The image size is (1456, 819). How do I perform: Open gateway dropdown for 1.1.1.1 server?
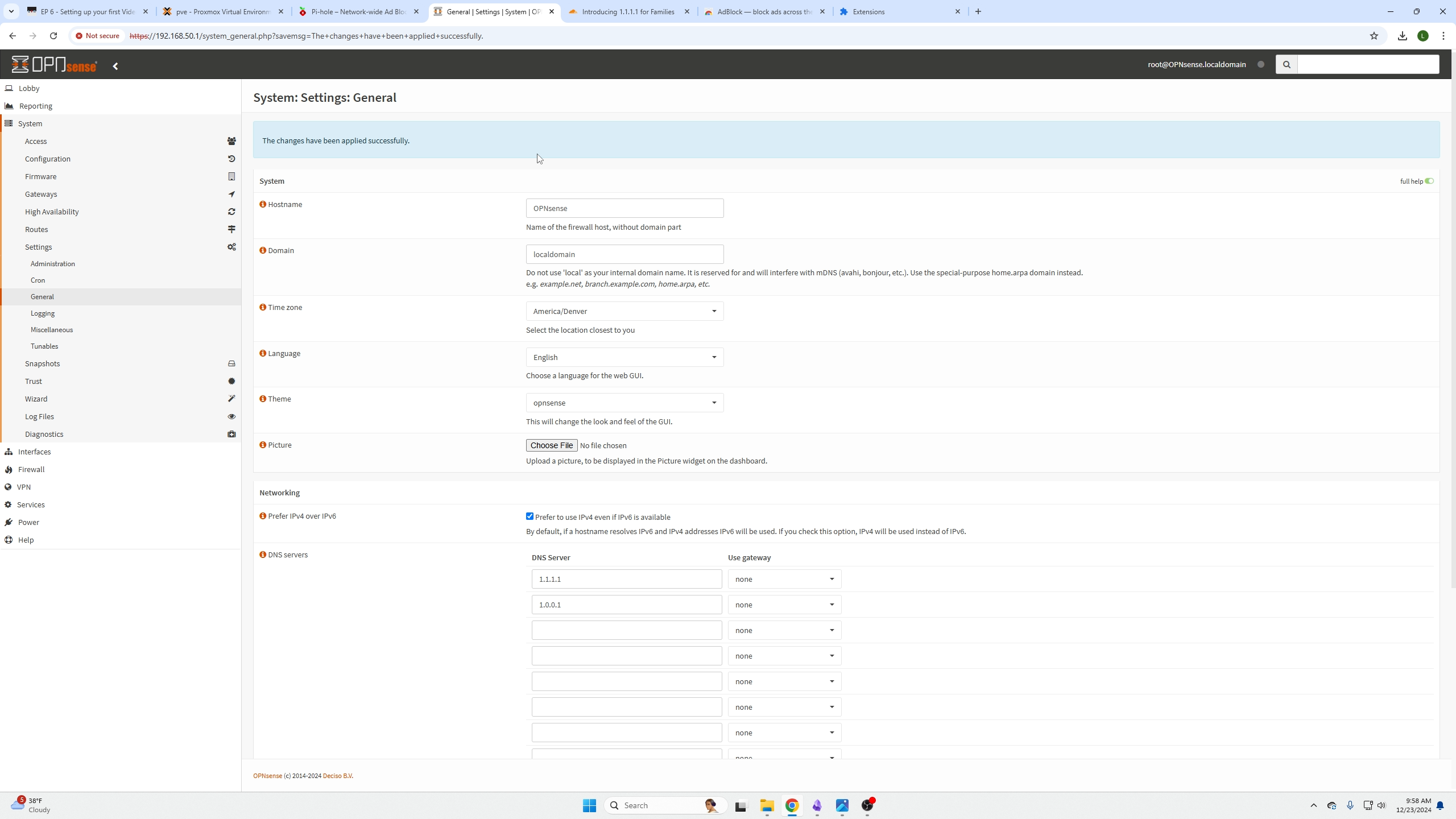784,579
